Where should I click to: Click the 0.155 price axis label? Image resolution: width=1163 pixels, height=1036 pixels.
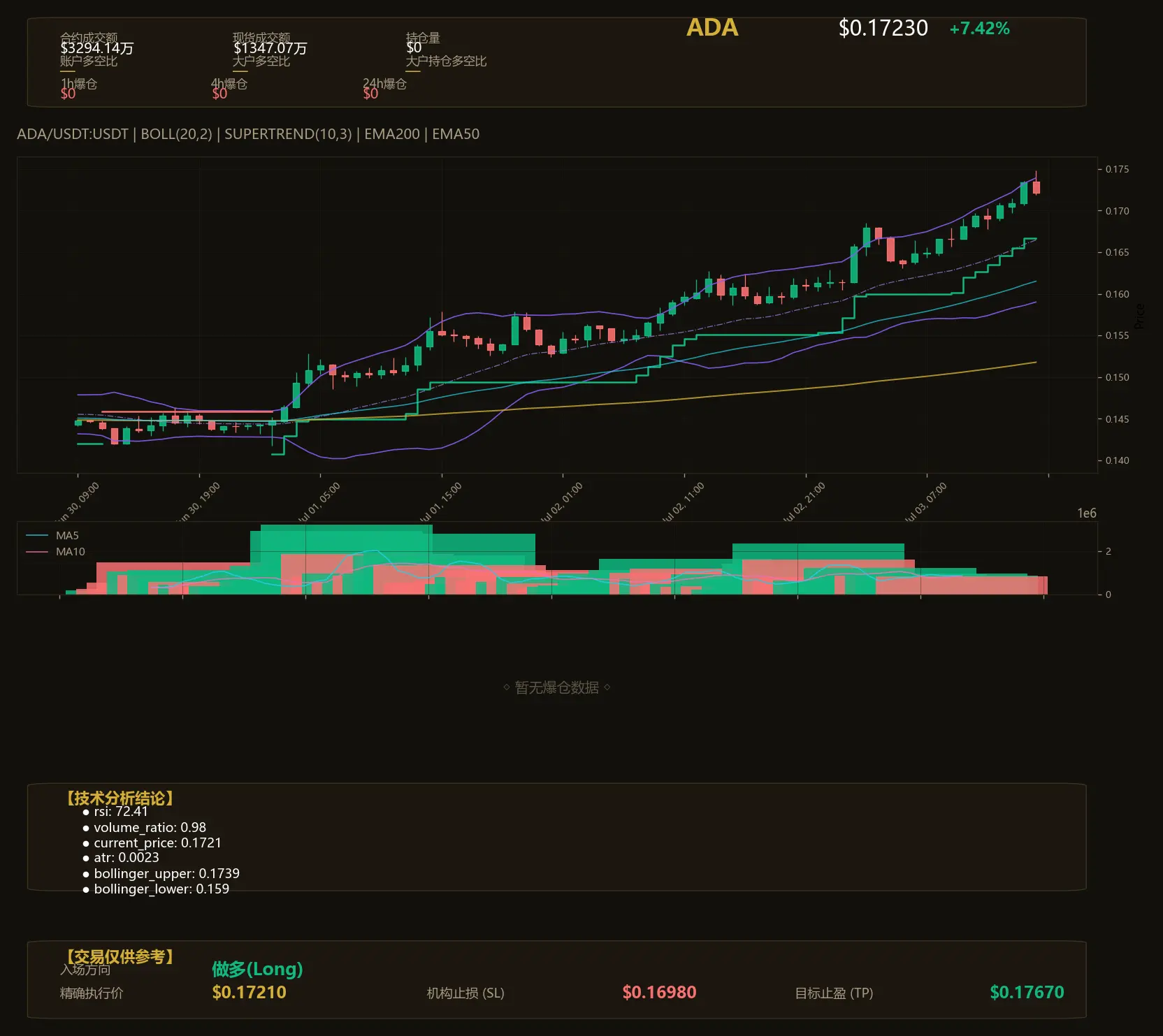(1117, 335)
